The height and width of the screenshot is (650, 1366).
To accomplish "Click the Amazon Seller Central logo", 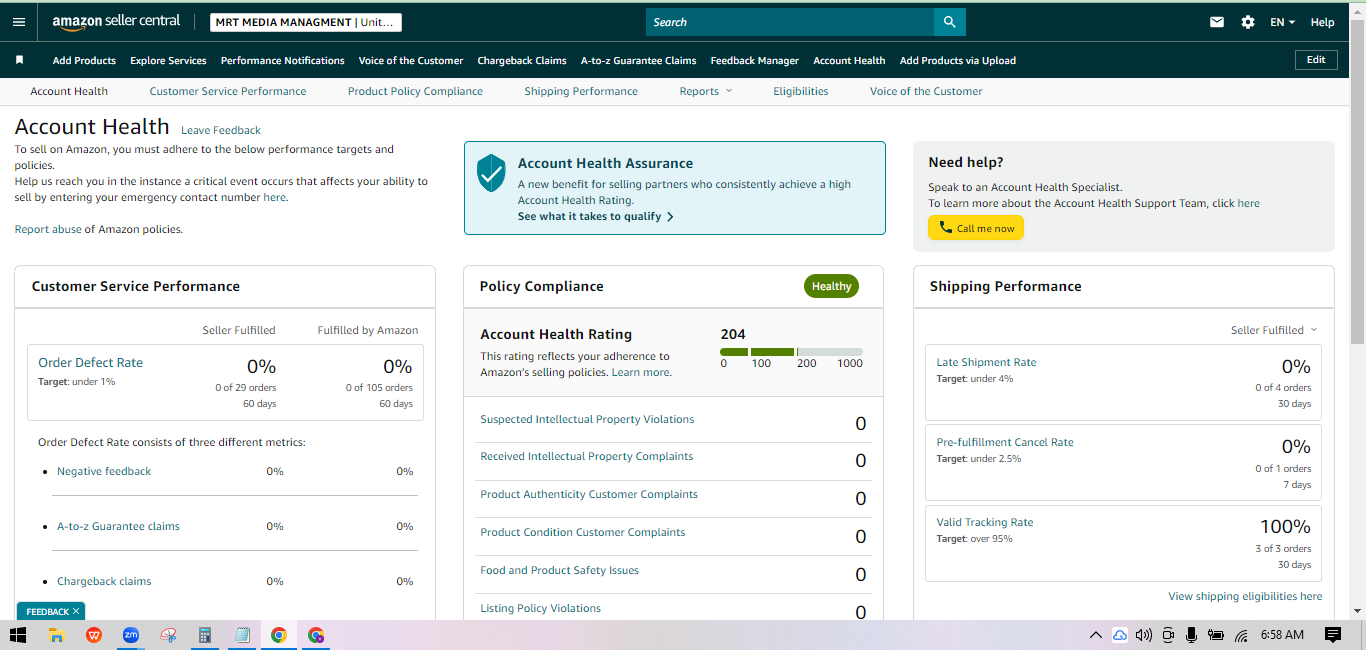I will (x=116, y=22).
